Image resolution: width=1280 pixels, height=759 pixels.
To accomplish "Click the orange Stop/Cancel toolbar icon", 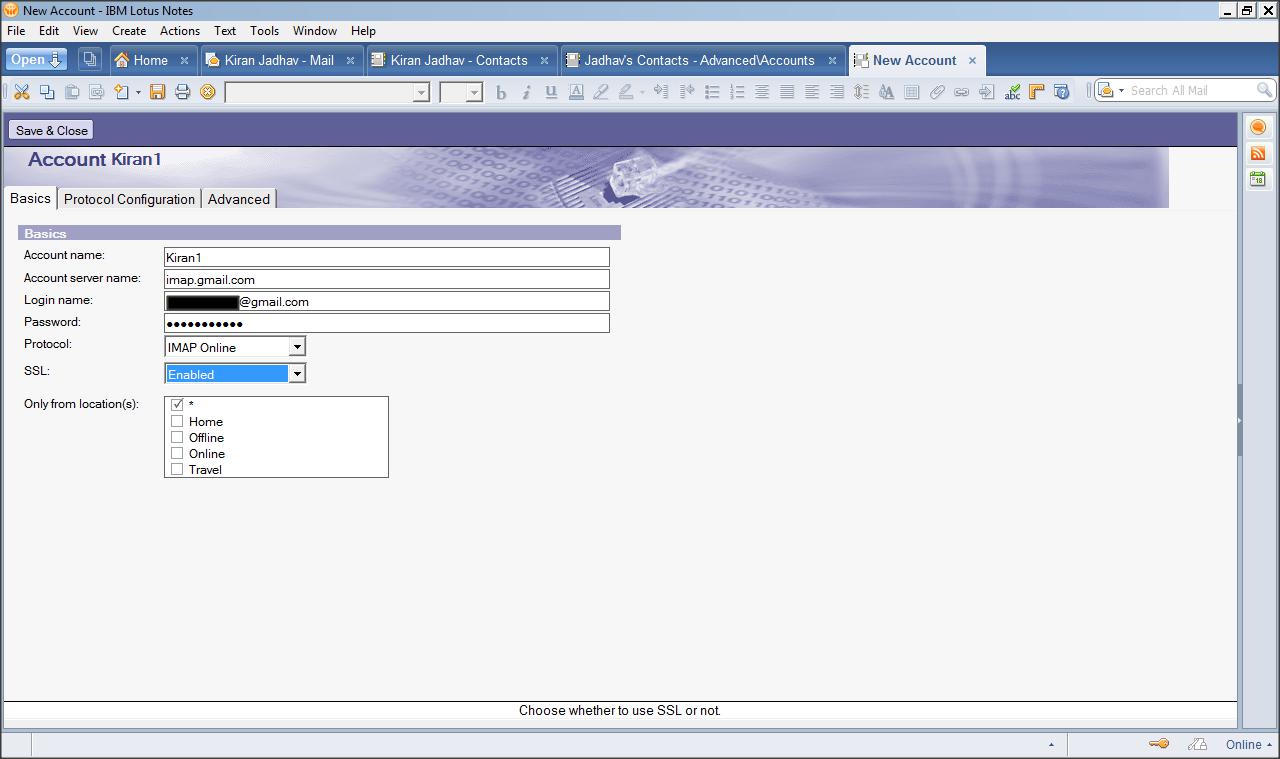I will pos(208,92).
